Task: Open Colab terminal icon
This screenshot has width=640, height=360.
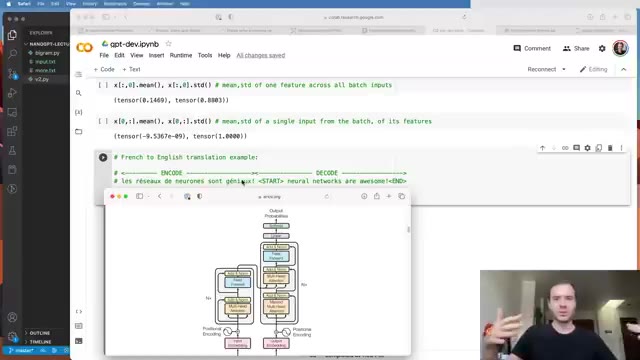Action: point(78,341)
